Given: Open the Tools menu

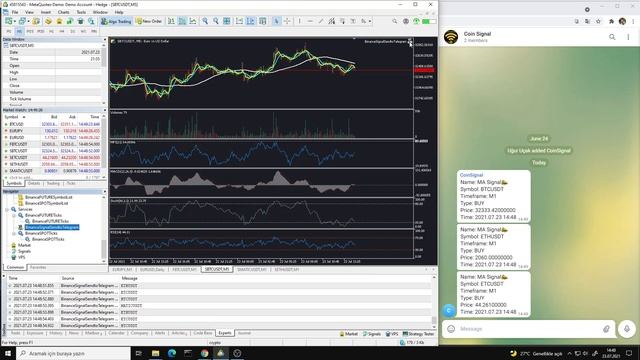Looking at the screenshot, I should [81, 12].
